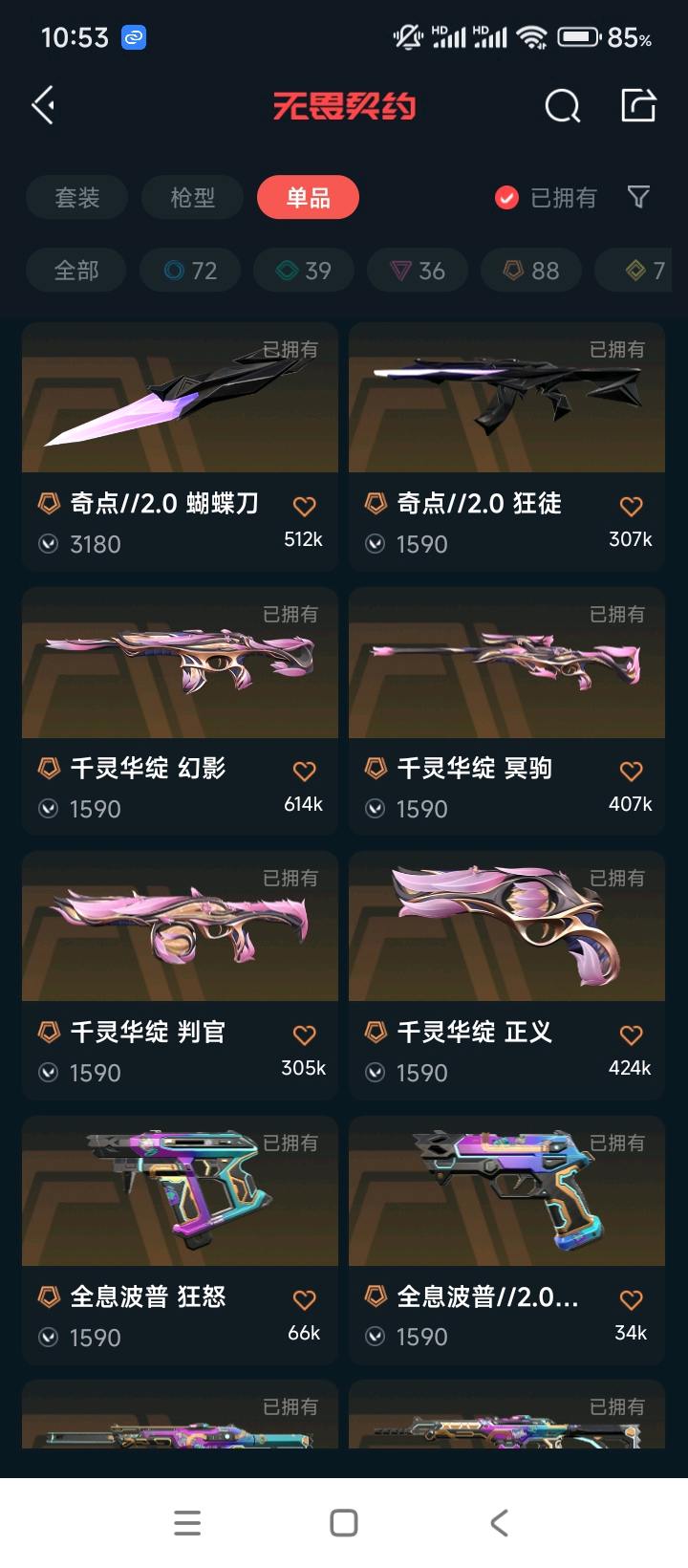
Task: Tap heart icon on 千灵华绽 幻影
Action: coord(304,771)
